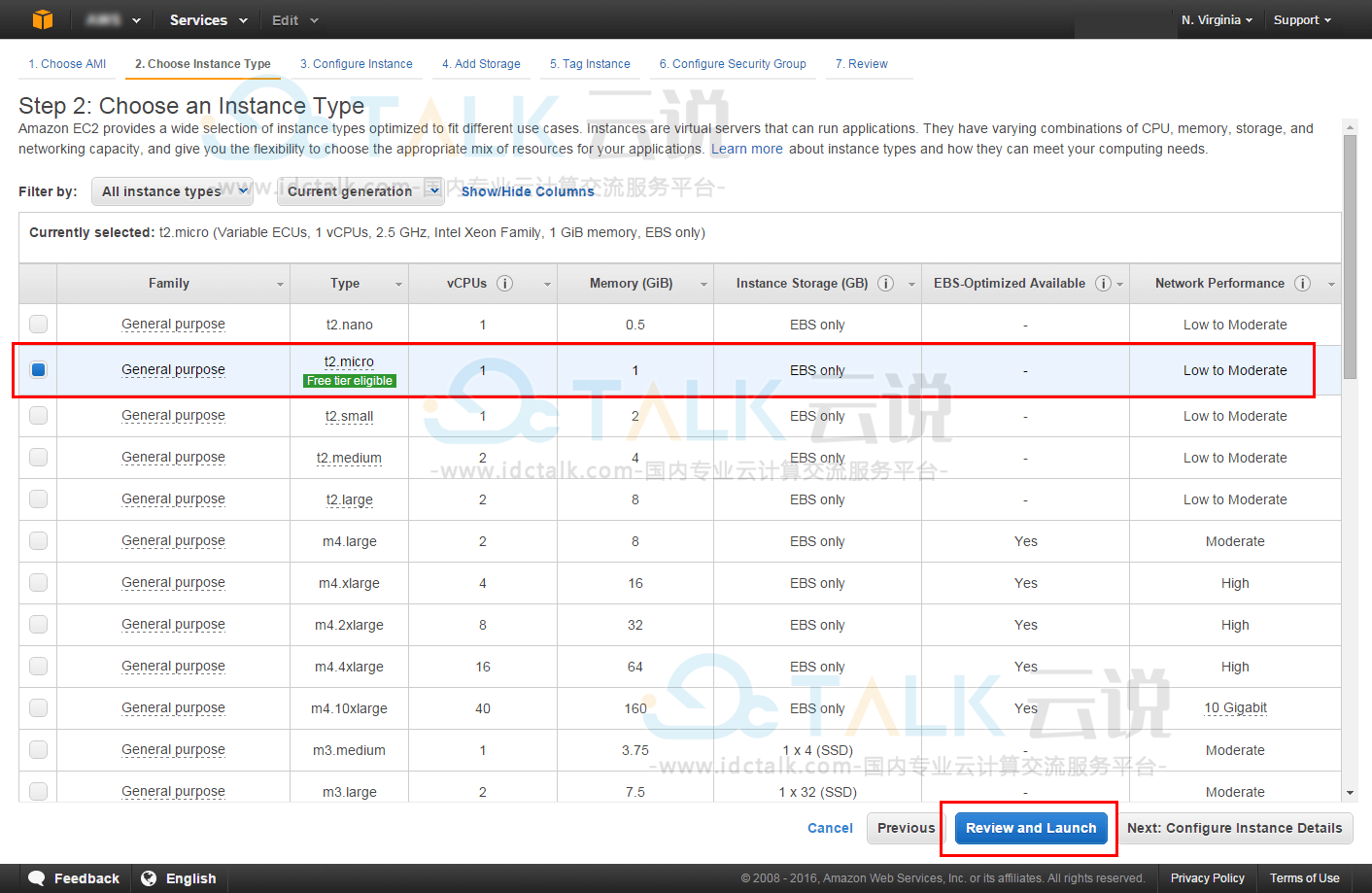The height and width of the screenshot is (893, 1372).
Task: Click General purpose link in t2.nano row
Action: pyautogui.click(x=173, y=324)
